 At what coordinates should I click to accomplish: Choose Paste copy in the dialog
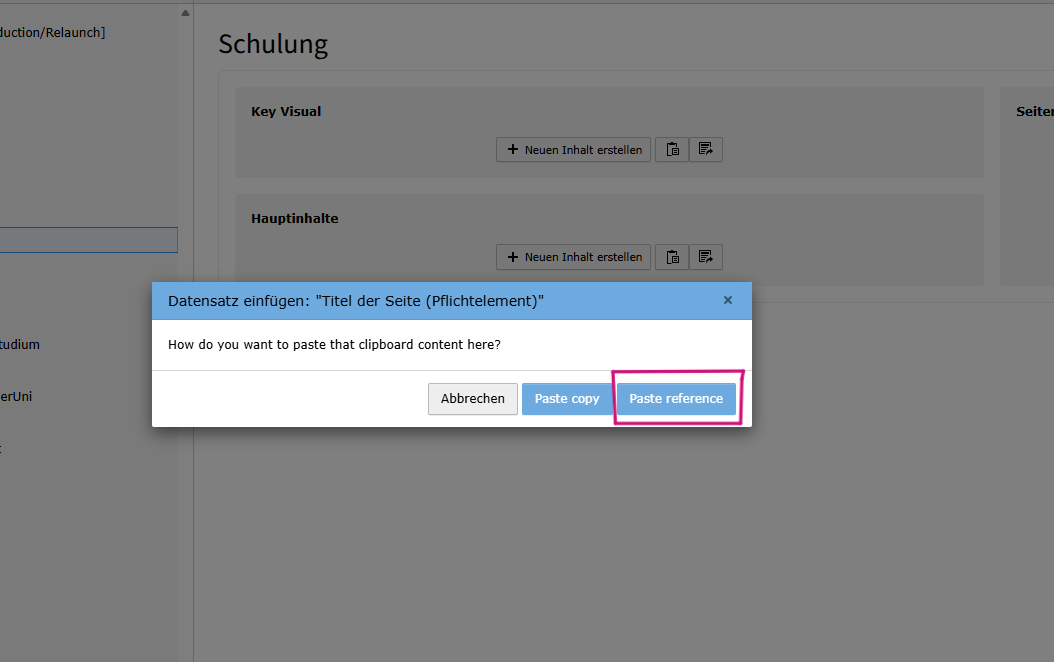coord(567,398)
